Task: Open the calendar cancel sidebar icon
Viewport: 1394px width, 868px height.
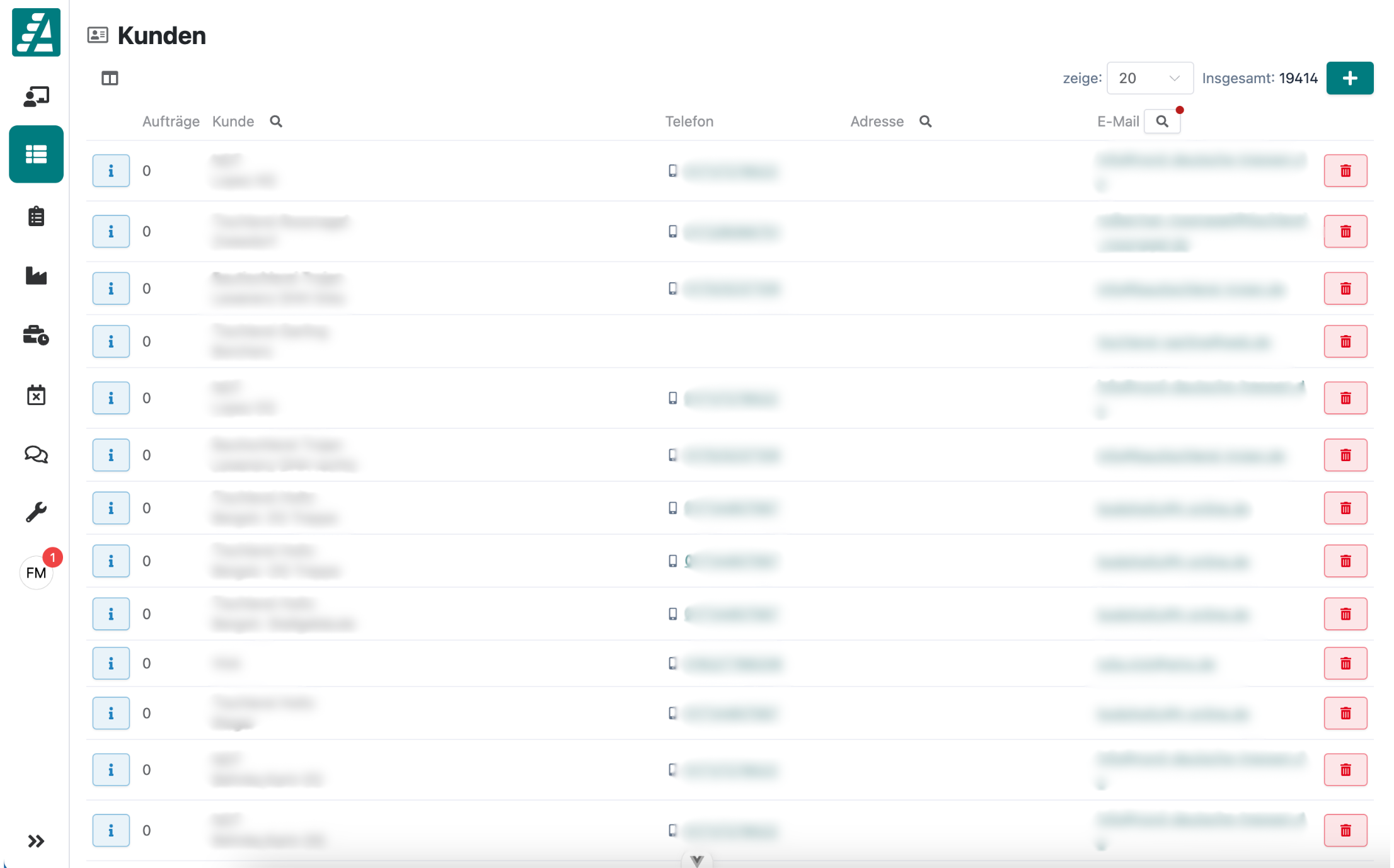Action: tap(36, 395)
